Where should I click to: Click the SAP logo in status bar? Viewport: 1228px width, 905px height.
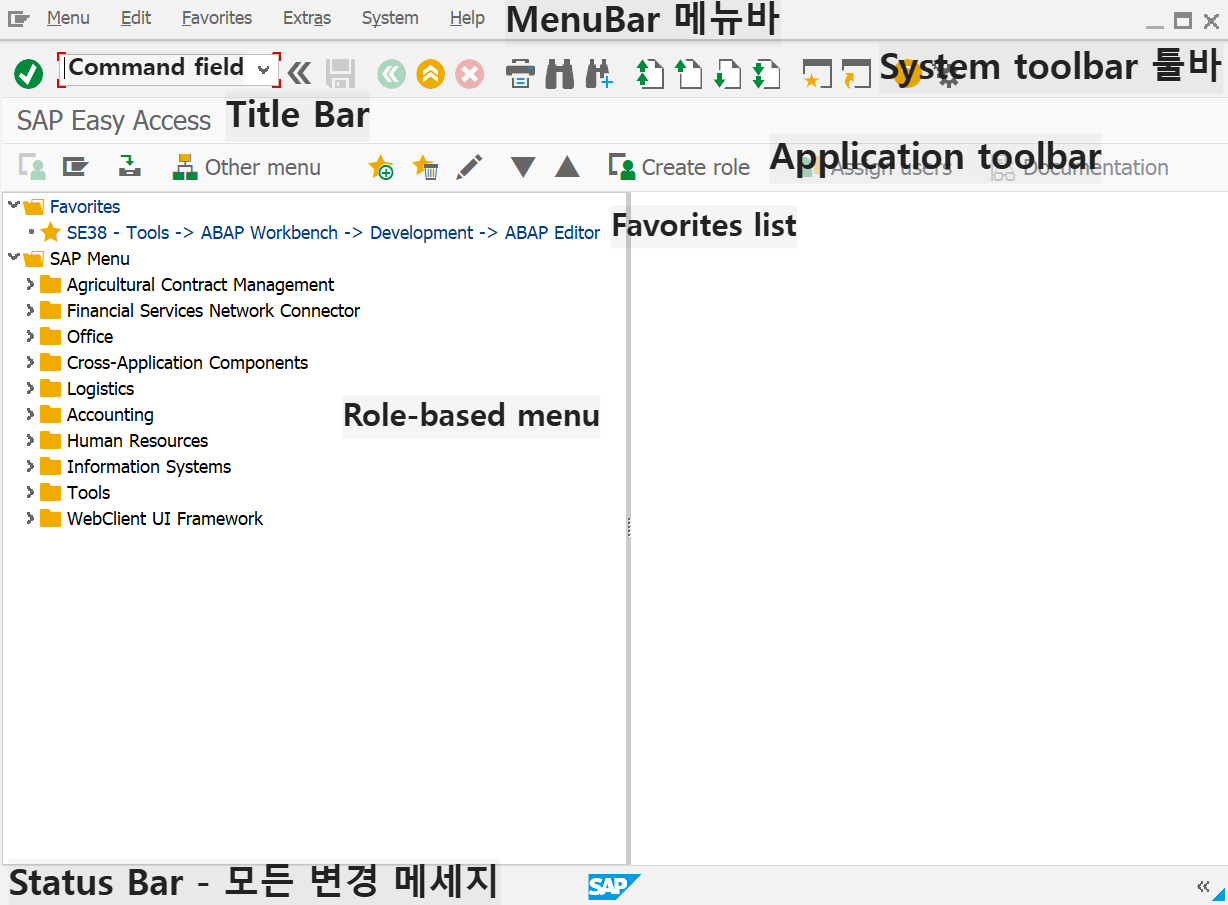tap(613, 886)
